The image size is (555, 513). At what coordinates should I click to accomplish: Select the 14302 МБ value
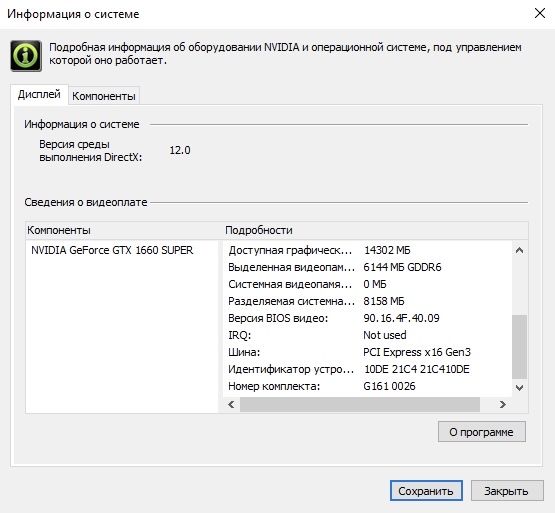point(387,250)
